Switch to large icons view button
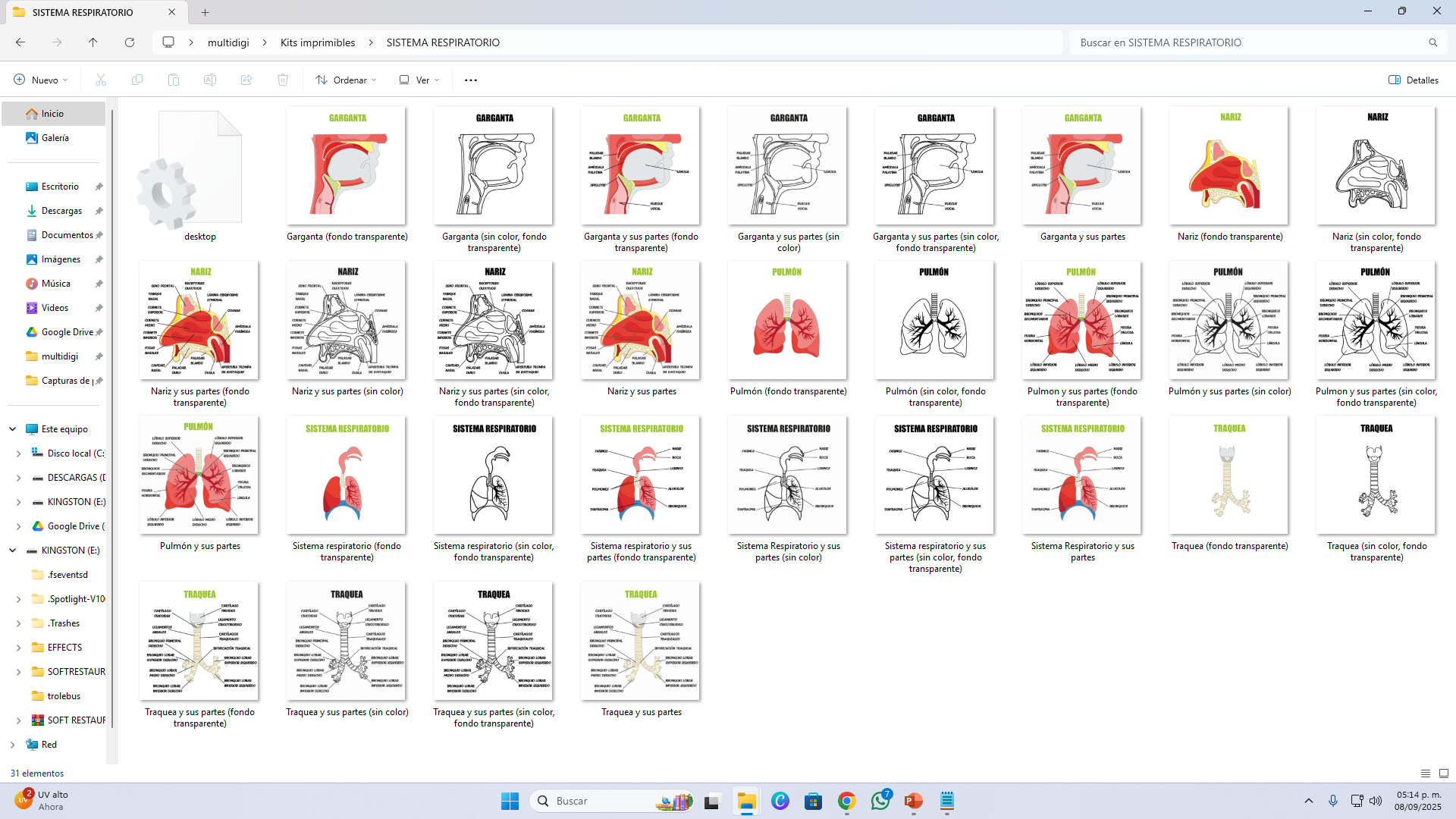Image resolution: width=1456 pixels, height=819 pixels. click(1444, 773)
